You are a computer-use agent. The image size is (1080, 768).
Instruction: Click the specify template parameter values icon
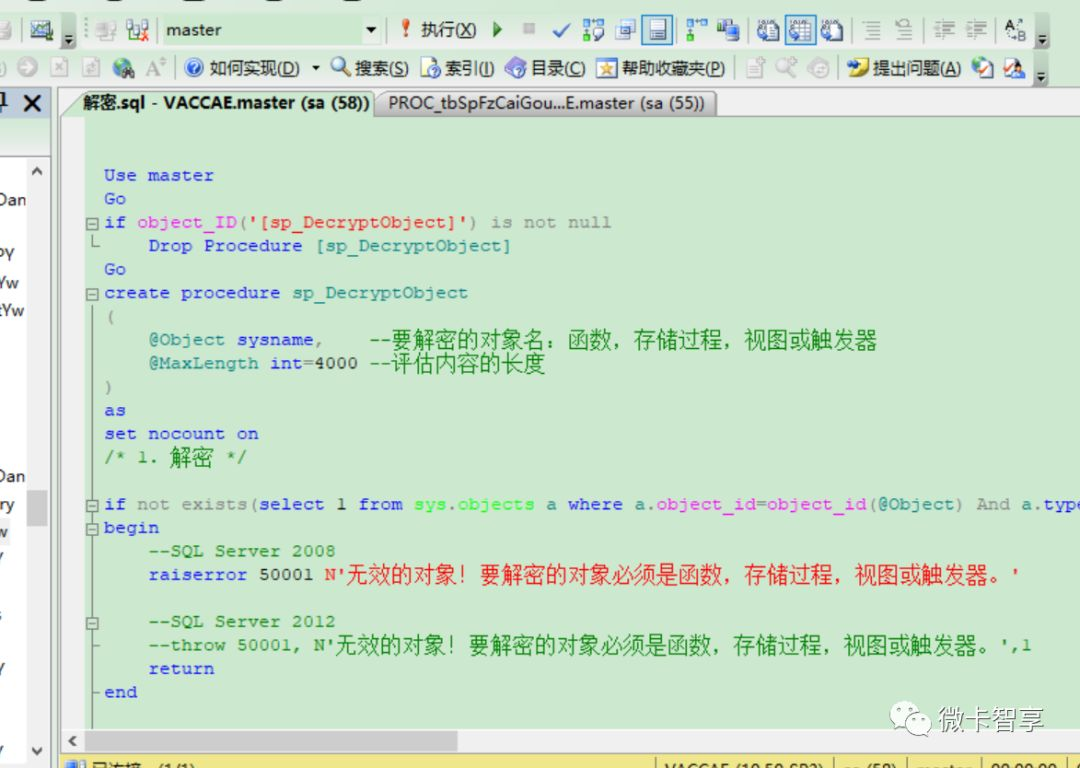1018,30
